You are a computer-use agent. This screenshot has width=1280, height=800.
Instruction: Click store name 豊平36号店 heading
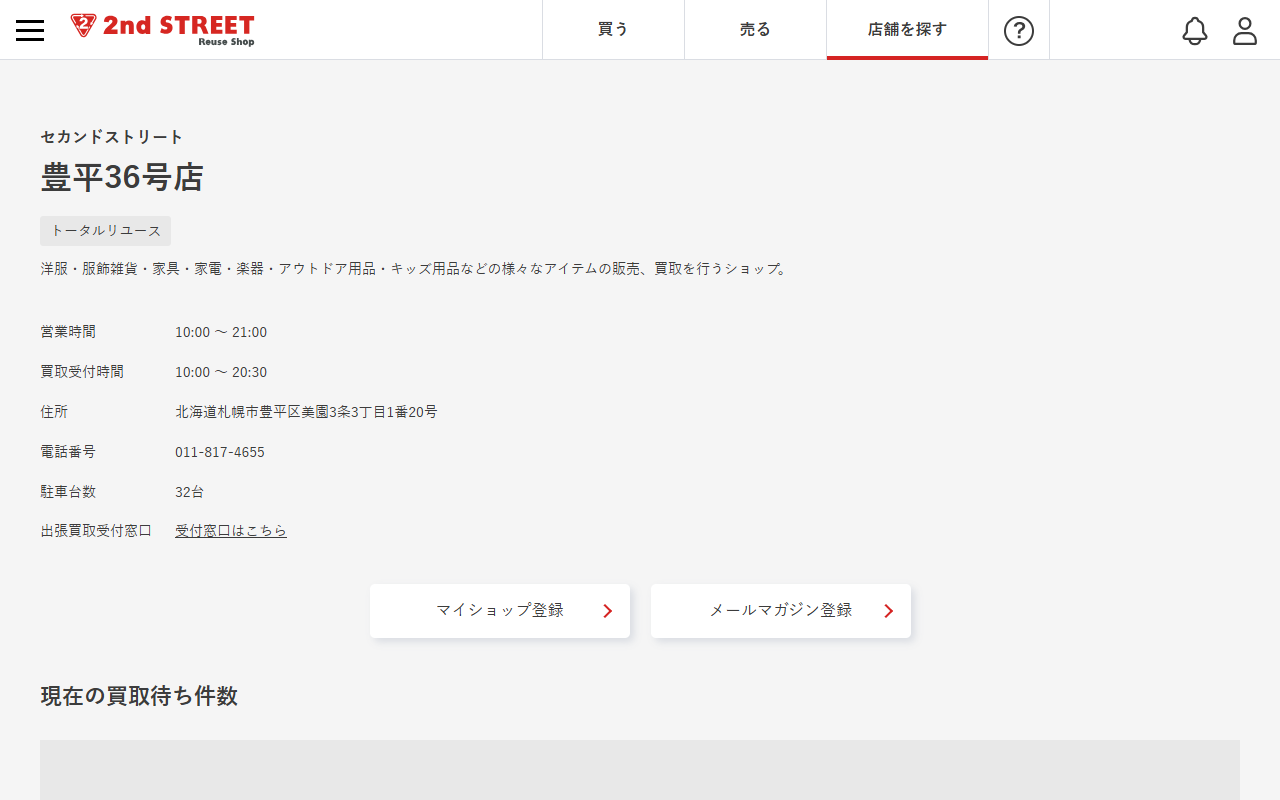pyautogui.click(x=122, y=177)
